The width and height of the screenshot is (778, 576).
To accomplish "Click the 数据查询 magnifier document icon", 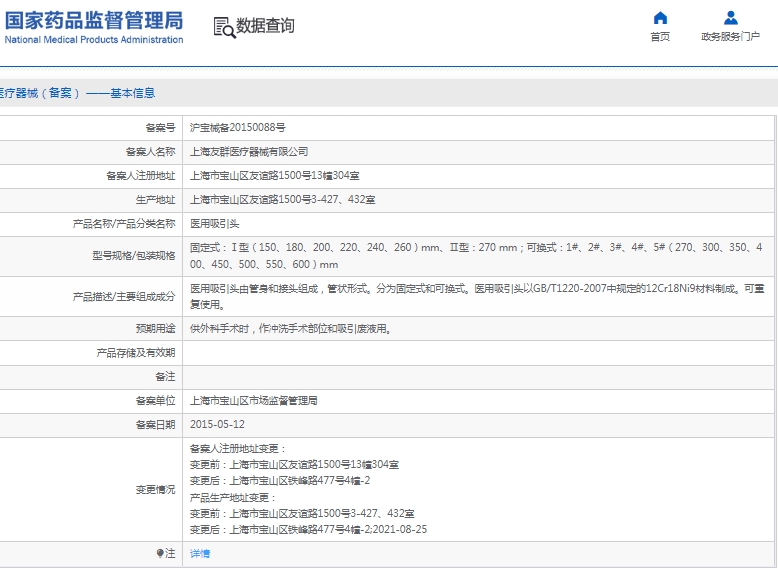I will point(224,27).
